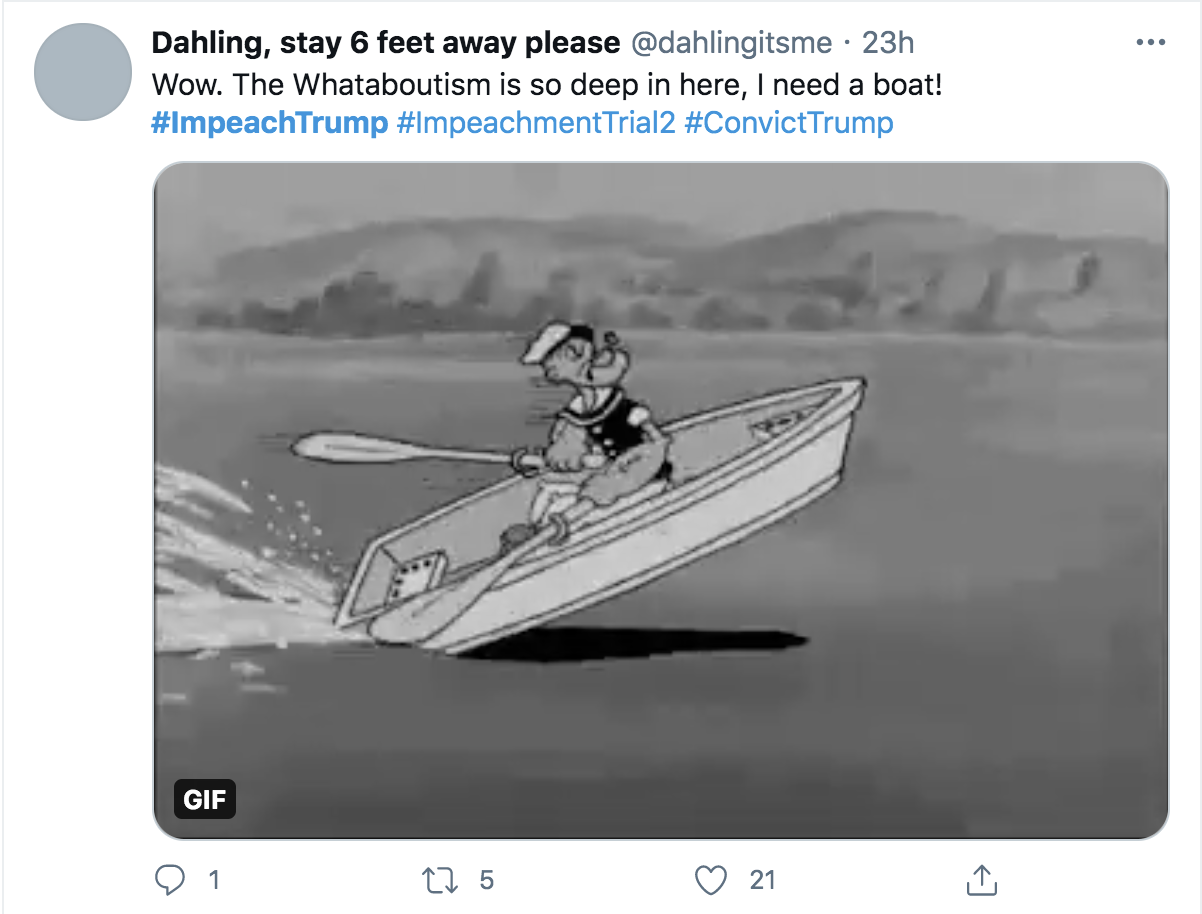This screenshot has width=1202, height=914.
Task: Open the tweet's more options menu
Action: (x=1152, y=44)
